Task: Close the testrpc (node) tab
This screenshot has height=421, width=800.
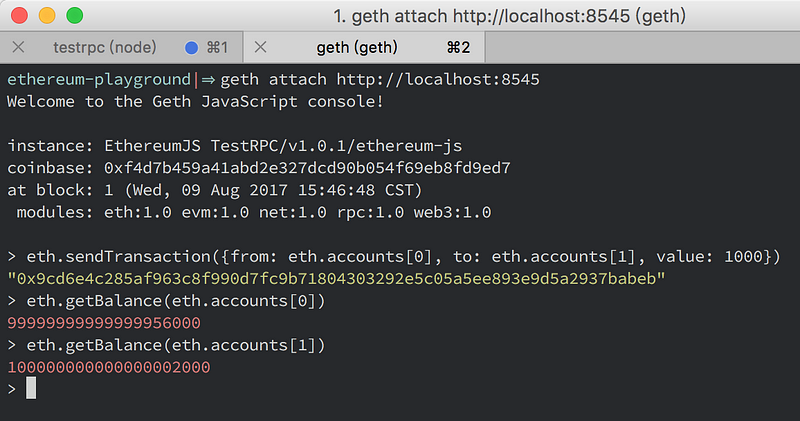Action: pos(17,47)
